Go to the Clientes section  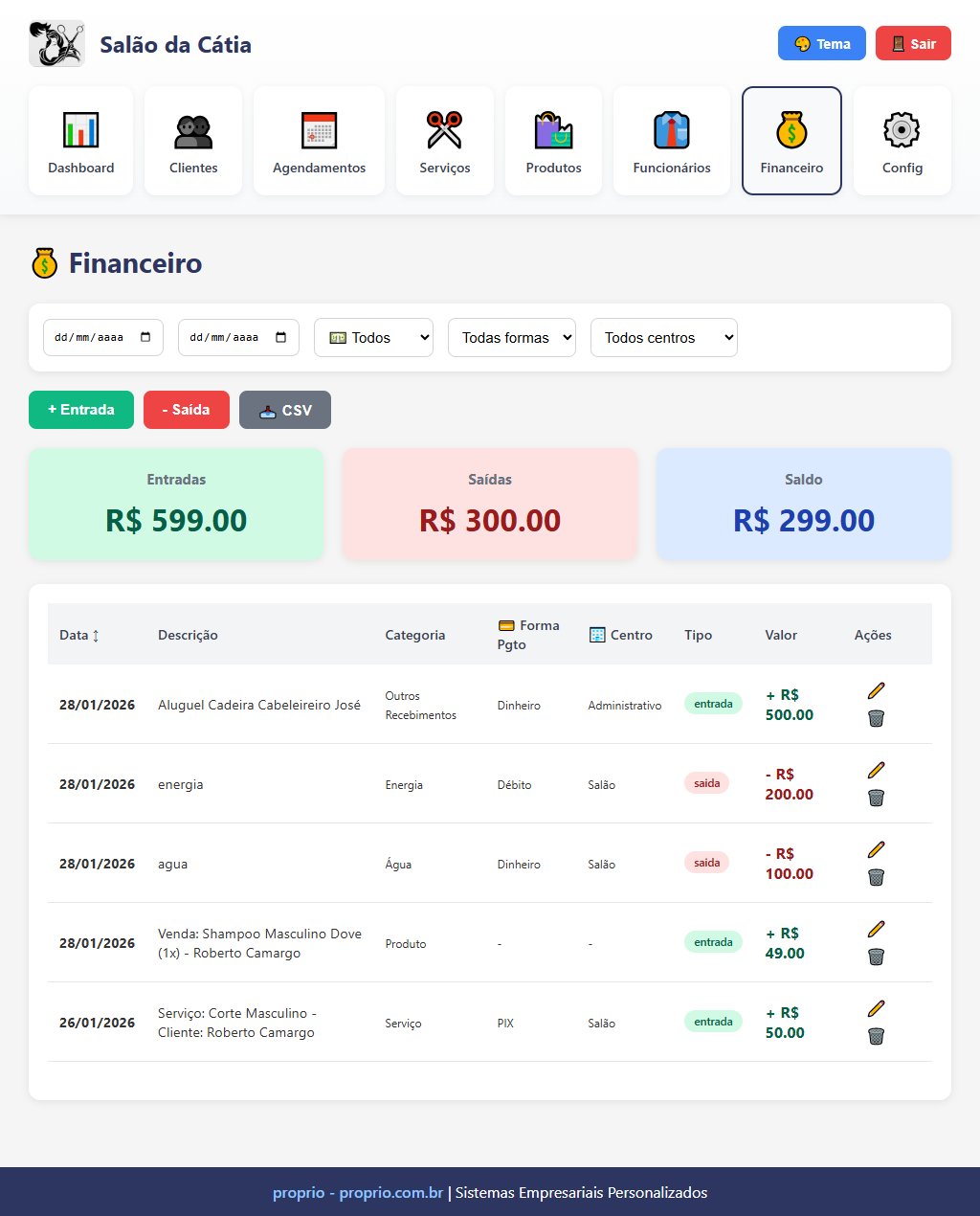click(193, 141)
